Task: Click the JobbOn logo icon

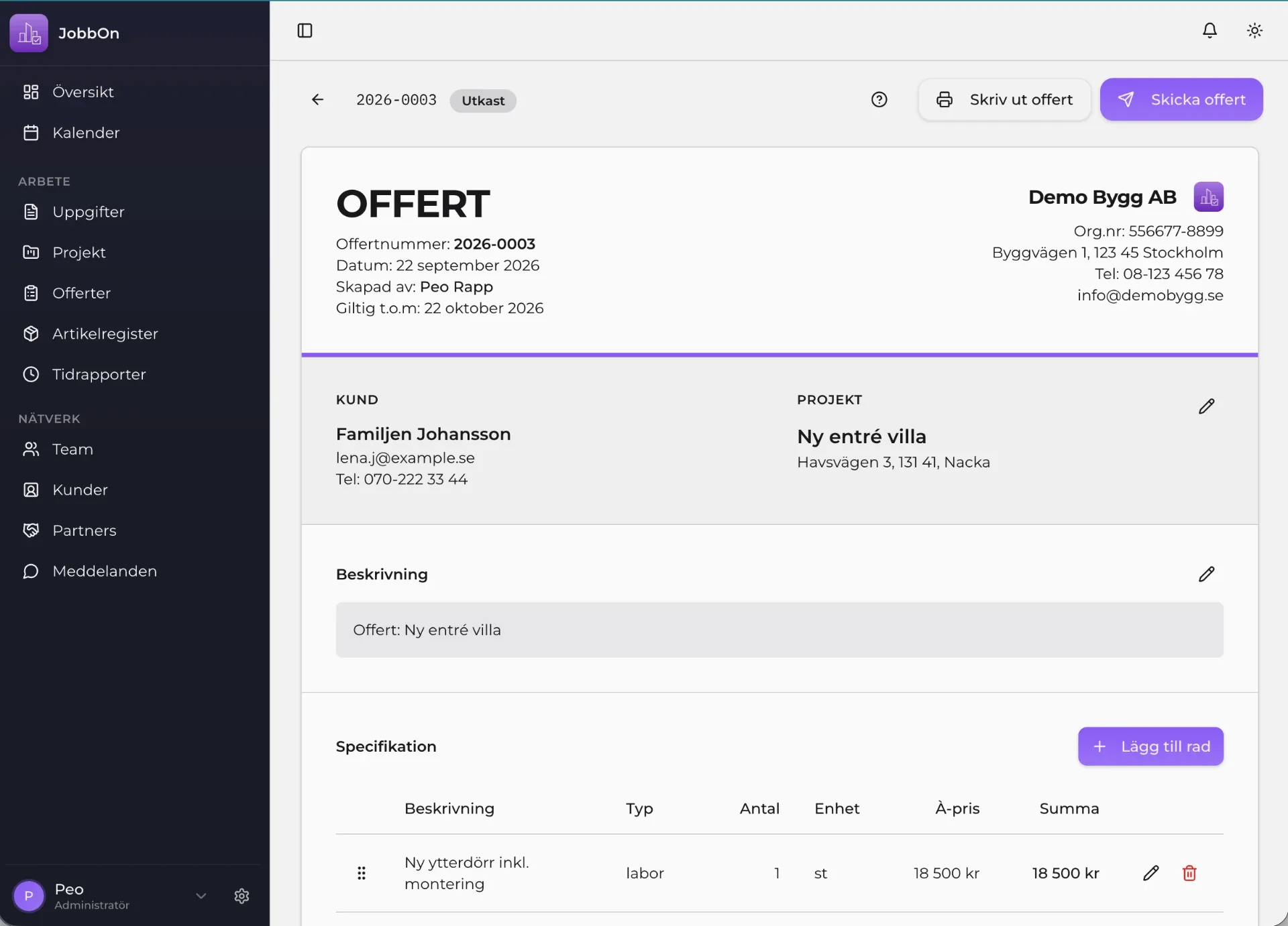Action: coord(29,33)
